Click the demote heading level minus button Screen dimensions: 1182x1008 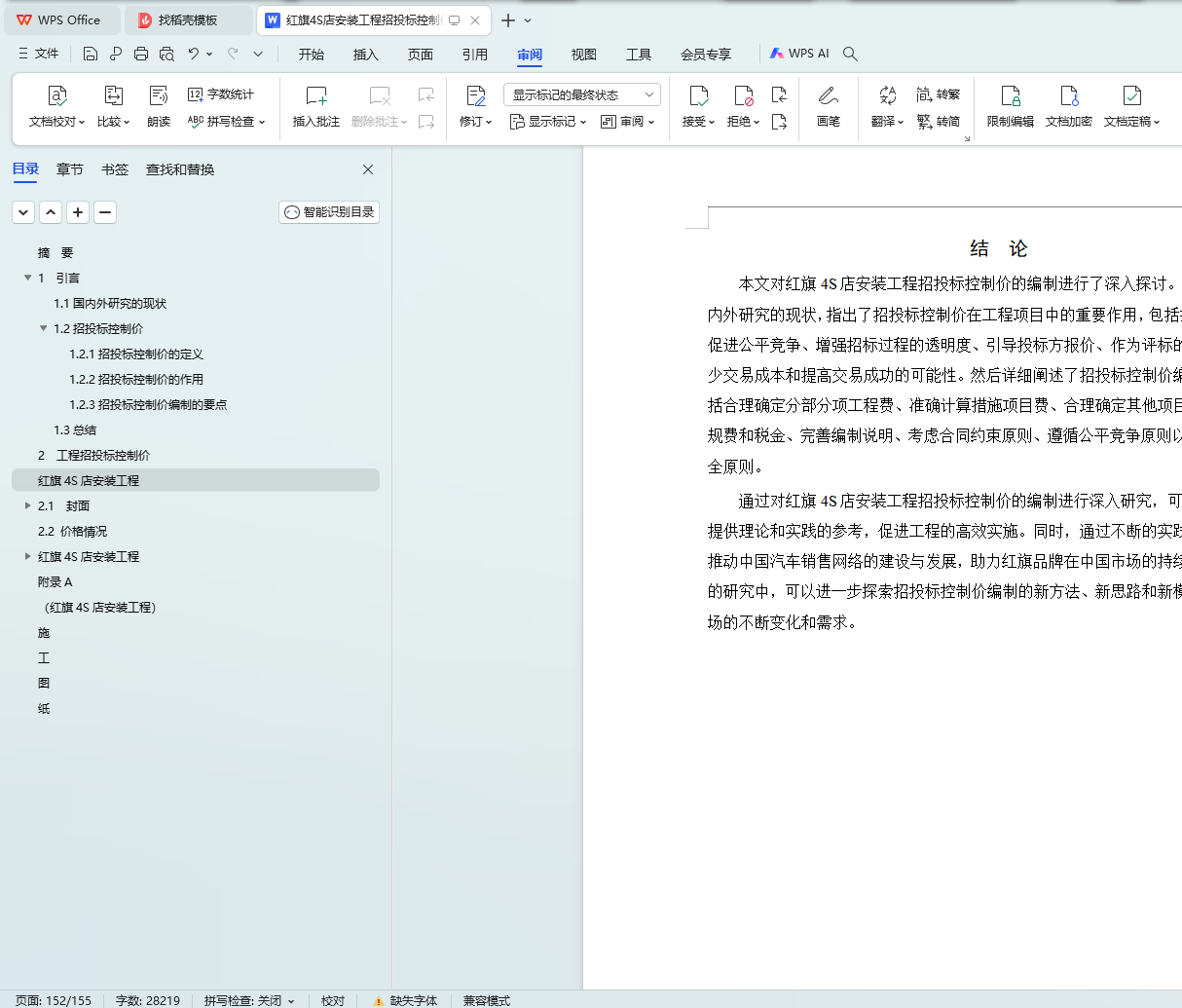click(105, 212)
